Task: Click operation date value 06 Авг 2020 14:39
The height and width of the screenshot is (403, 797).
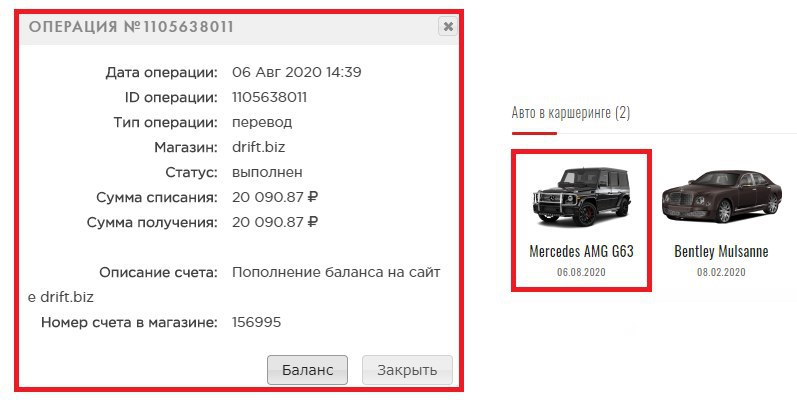Action: click(297, 72)
